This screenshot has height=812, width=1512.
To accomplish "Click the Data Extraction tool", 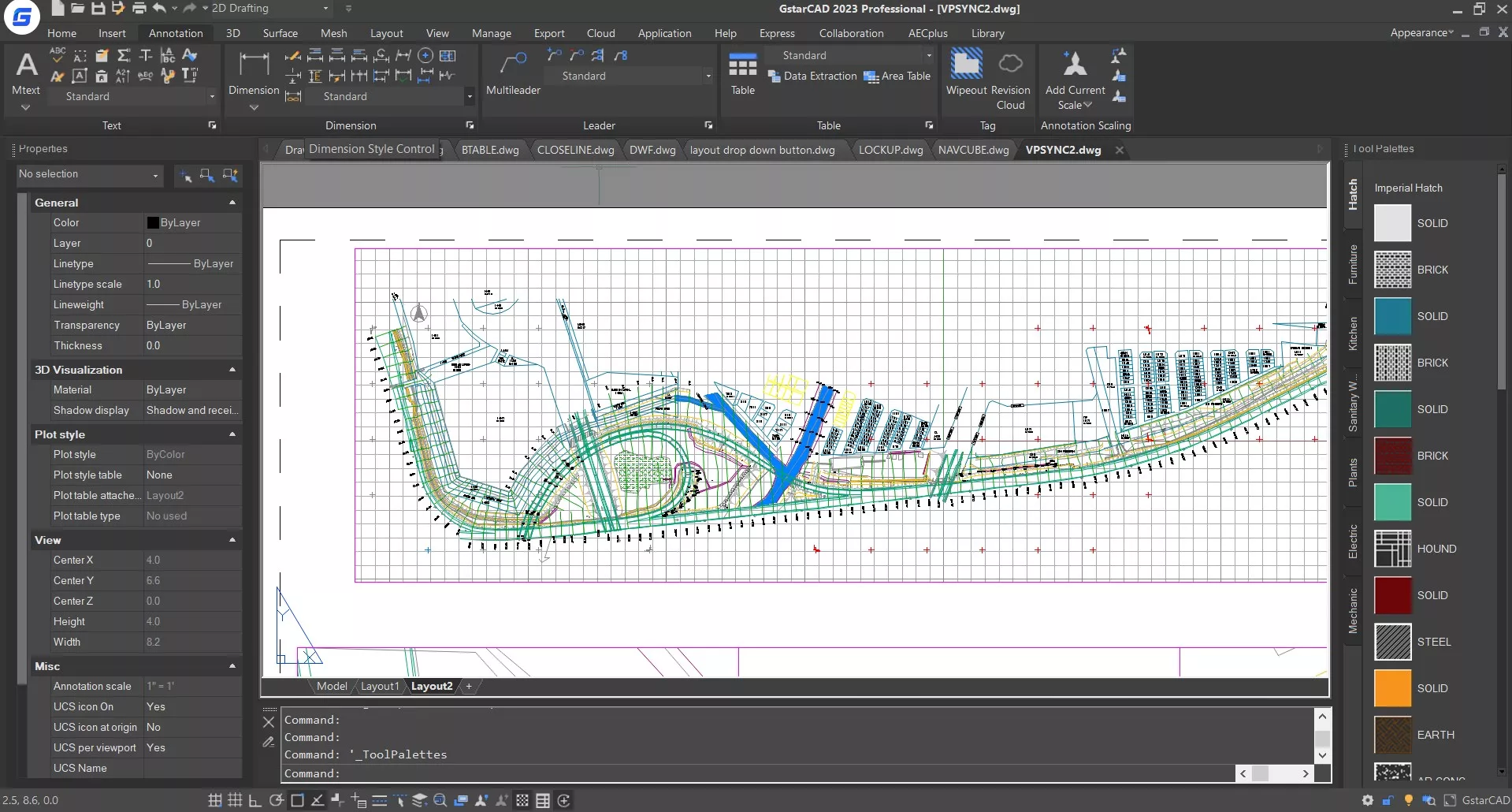I will point(812,76).
